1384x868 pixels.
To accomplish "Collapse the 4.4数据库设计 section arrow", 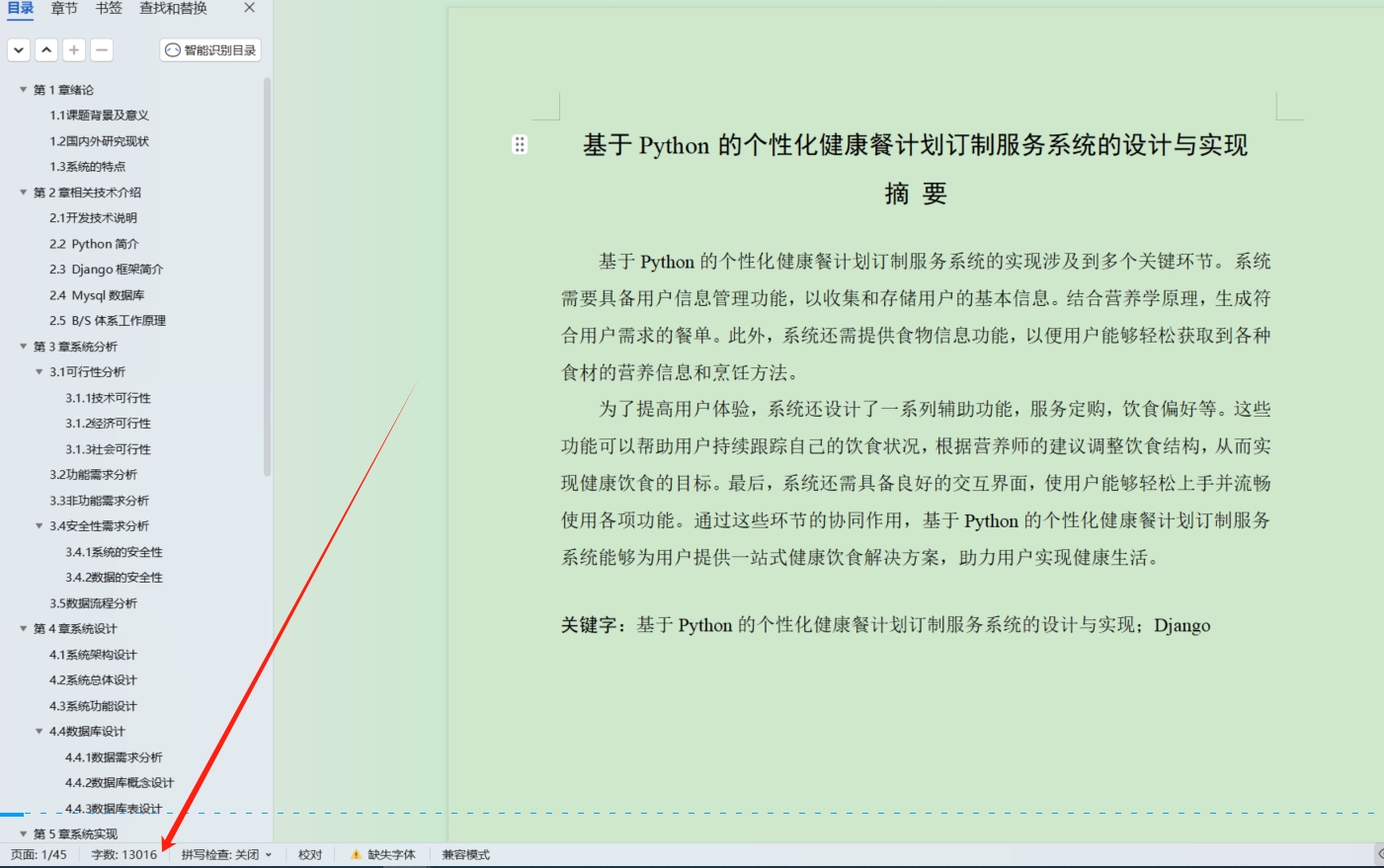I will (x=40, y=732).
